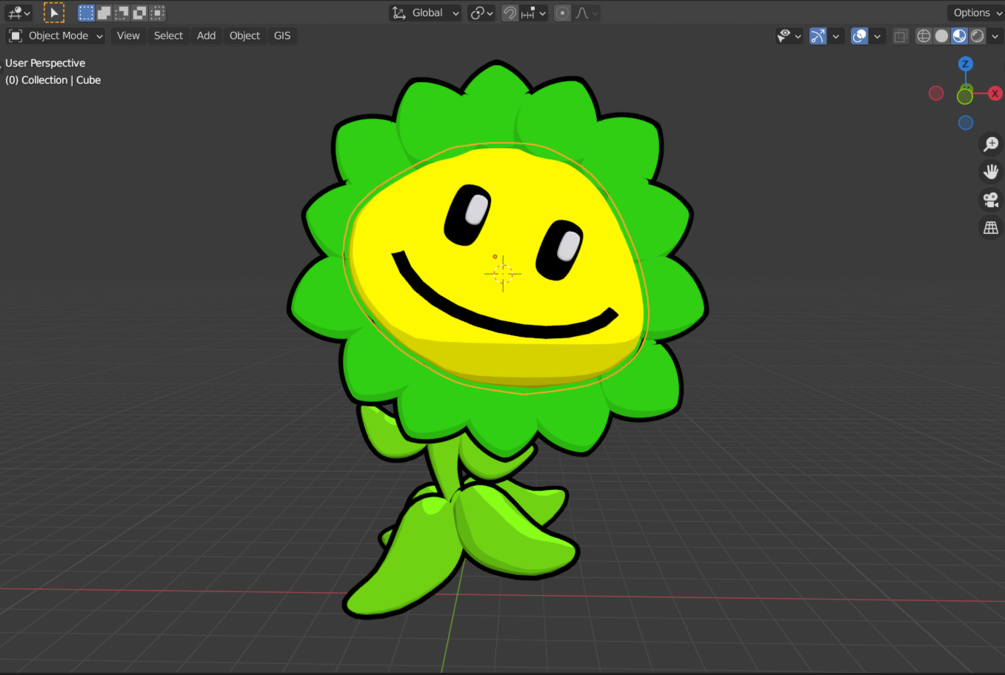
Task: Click the (0) Collection | Cube label
Action: (53, 80)
